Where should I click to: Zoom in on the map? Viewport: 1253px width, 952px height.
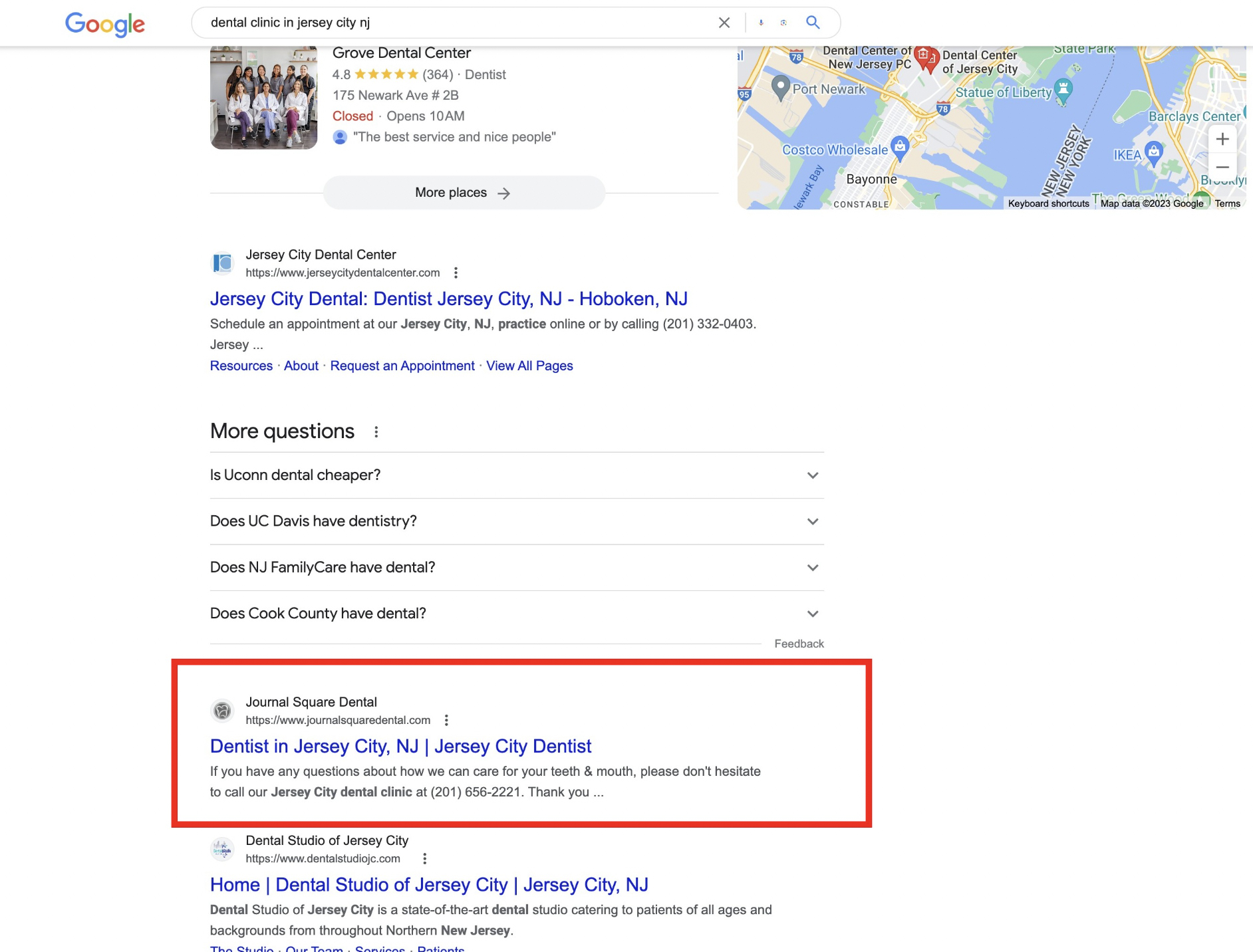[1222, 139]
